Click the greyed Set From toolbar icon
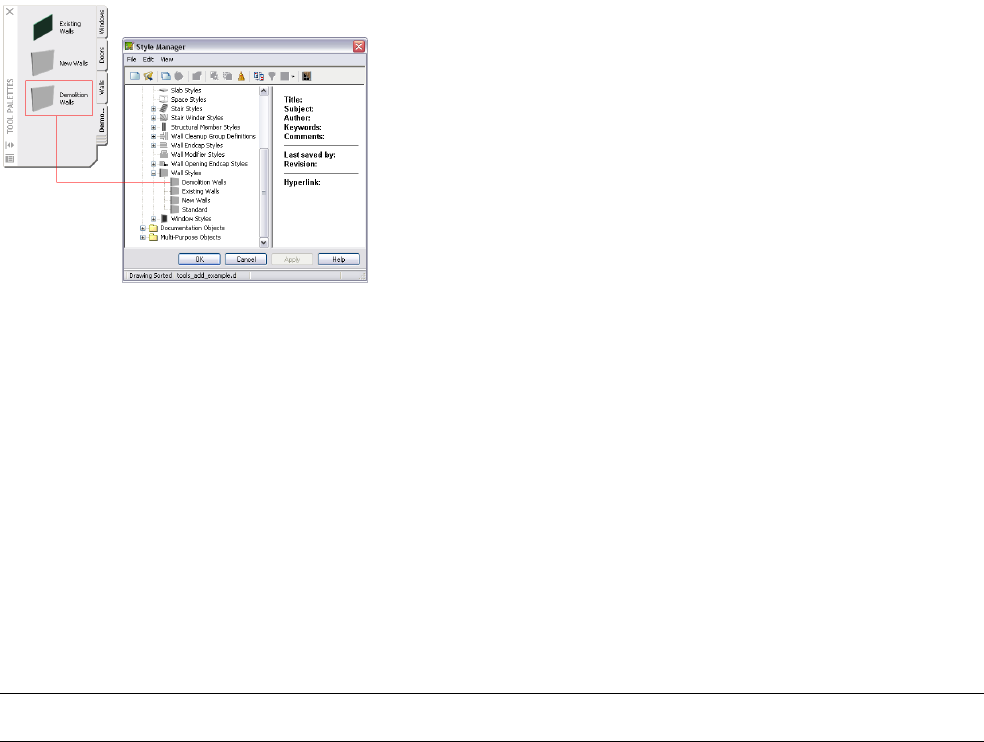 tap(227, 76)
